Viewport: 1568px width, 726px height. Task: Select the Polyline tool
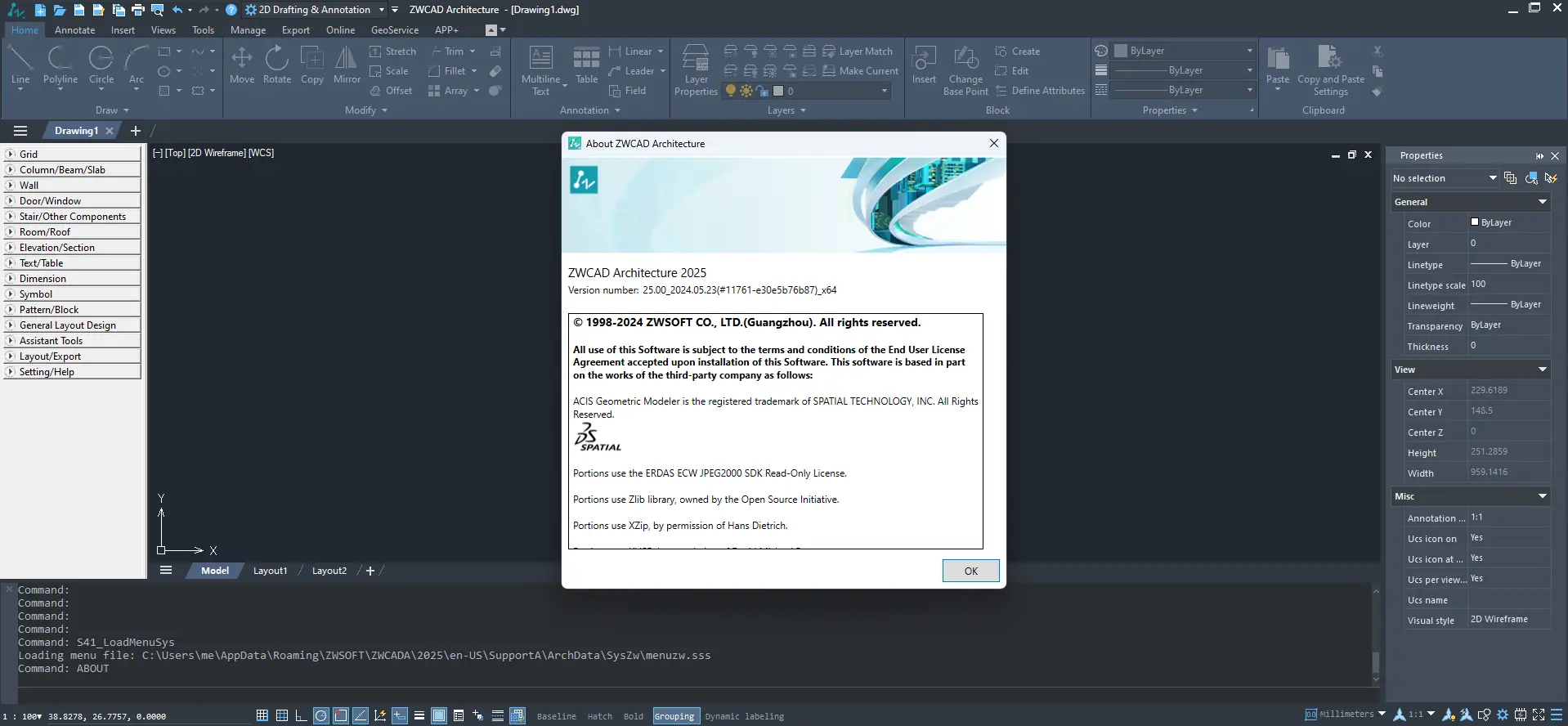pyautogui.click(x=60, y=65)
